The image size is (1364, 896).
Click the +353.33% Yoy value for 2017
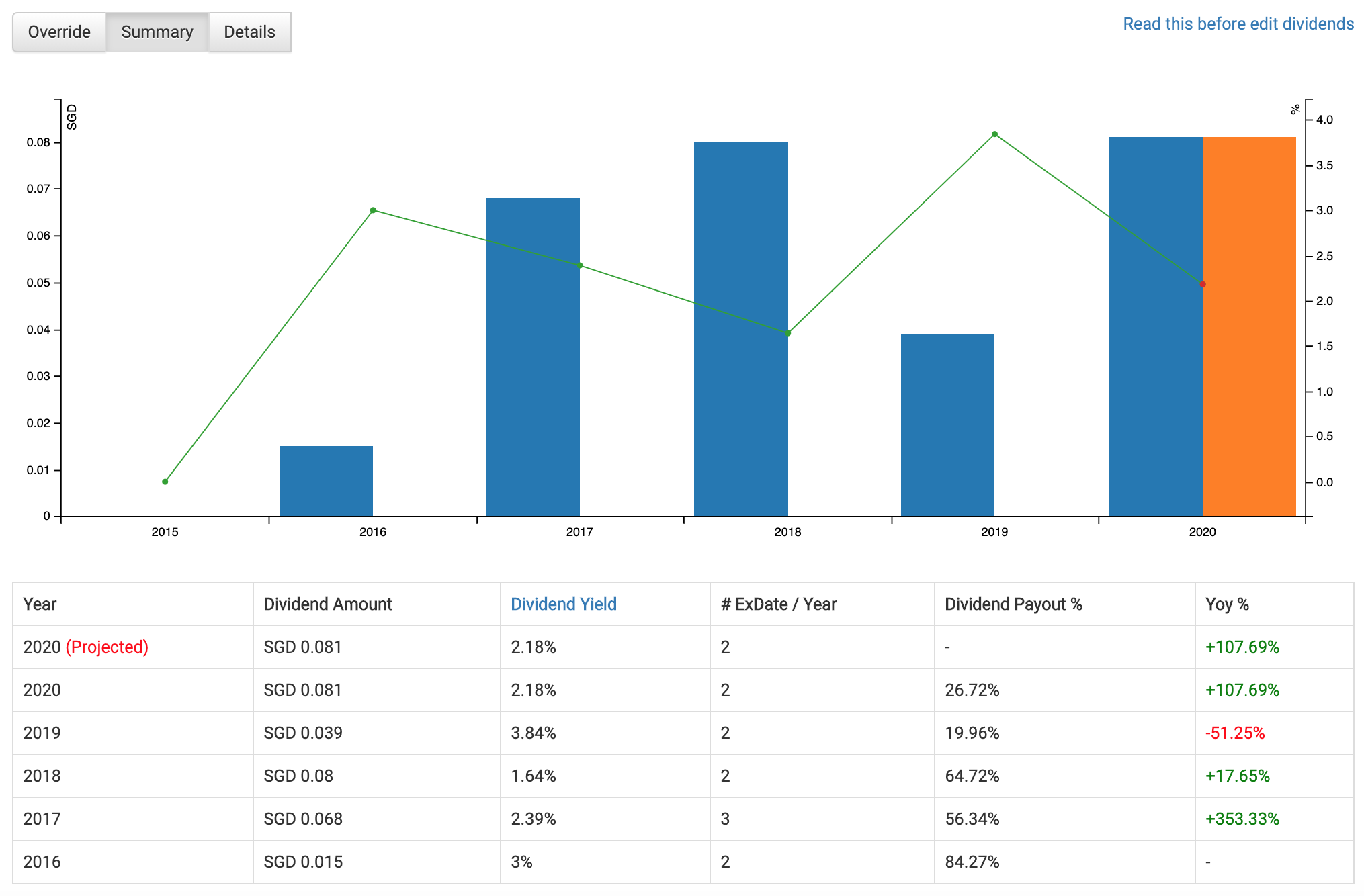pos(1242,819)
